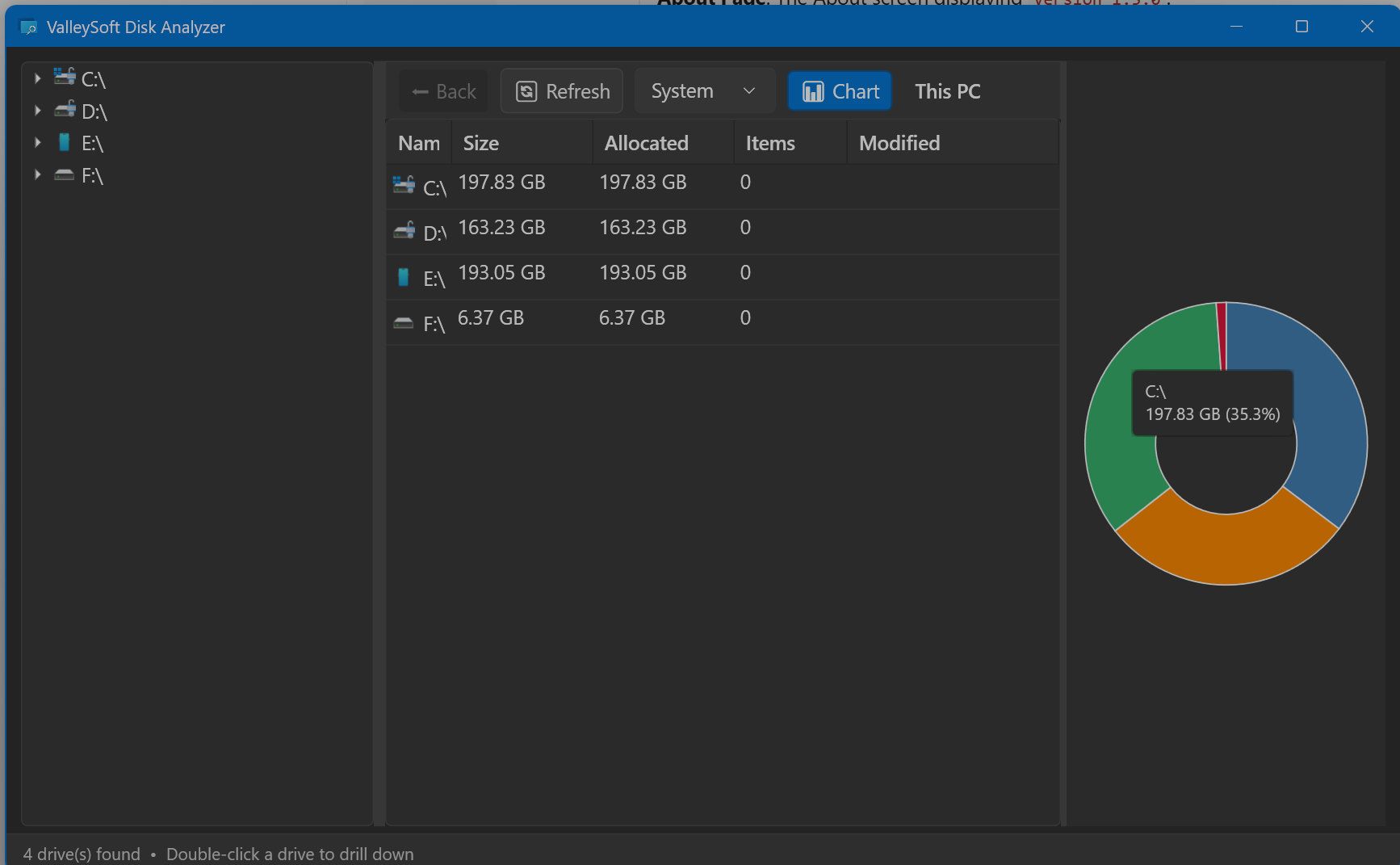Select E:\ label in the folder tree

click(93, 144)
